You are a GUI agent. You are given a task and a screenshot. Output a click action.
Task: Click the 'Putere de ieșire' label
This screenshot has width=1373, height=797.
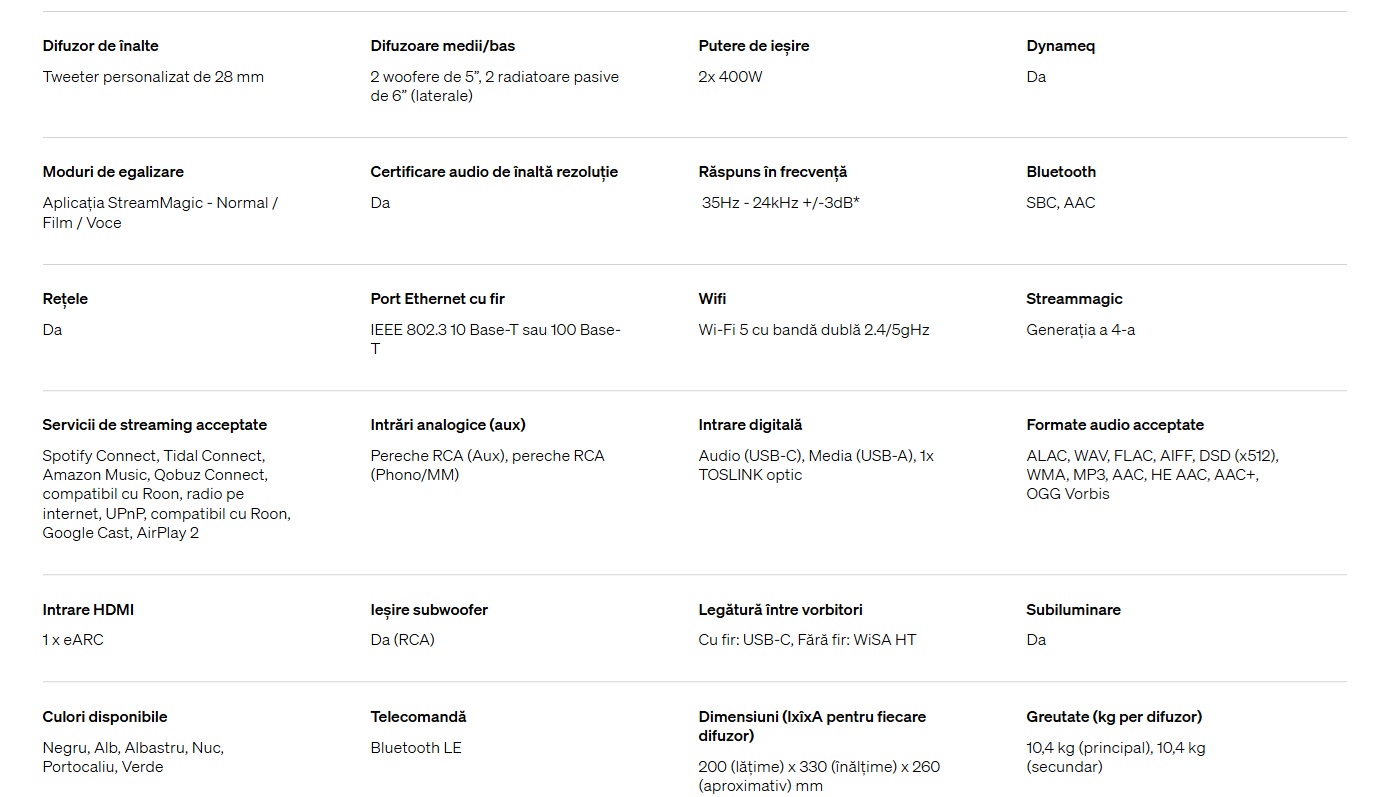point(753,46)
